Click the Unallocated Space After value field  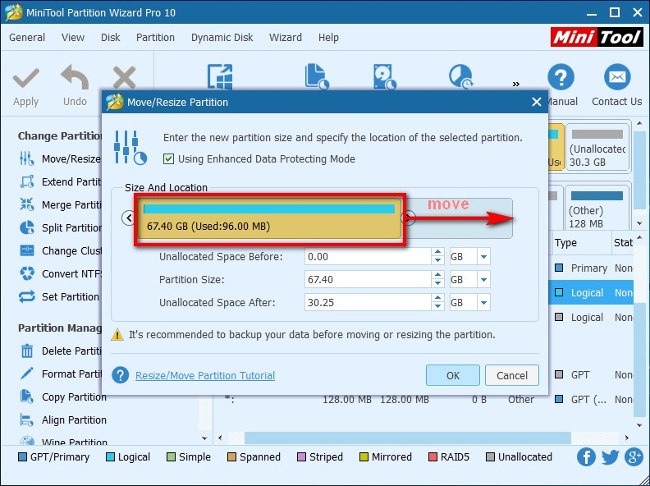[x=368, y=302]
